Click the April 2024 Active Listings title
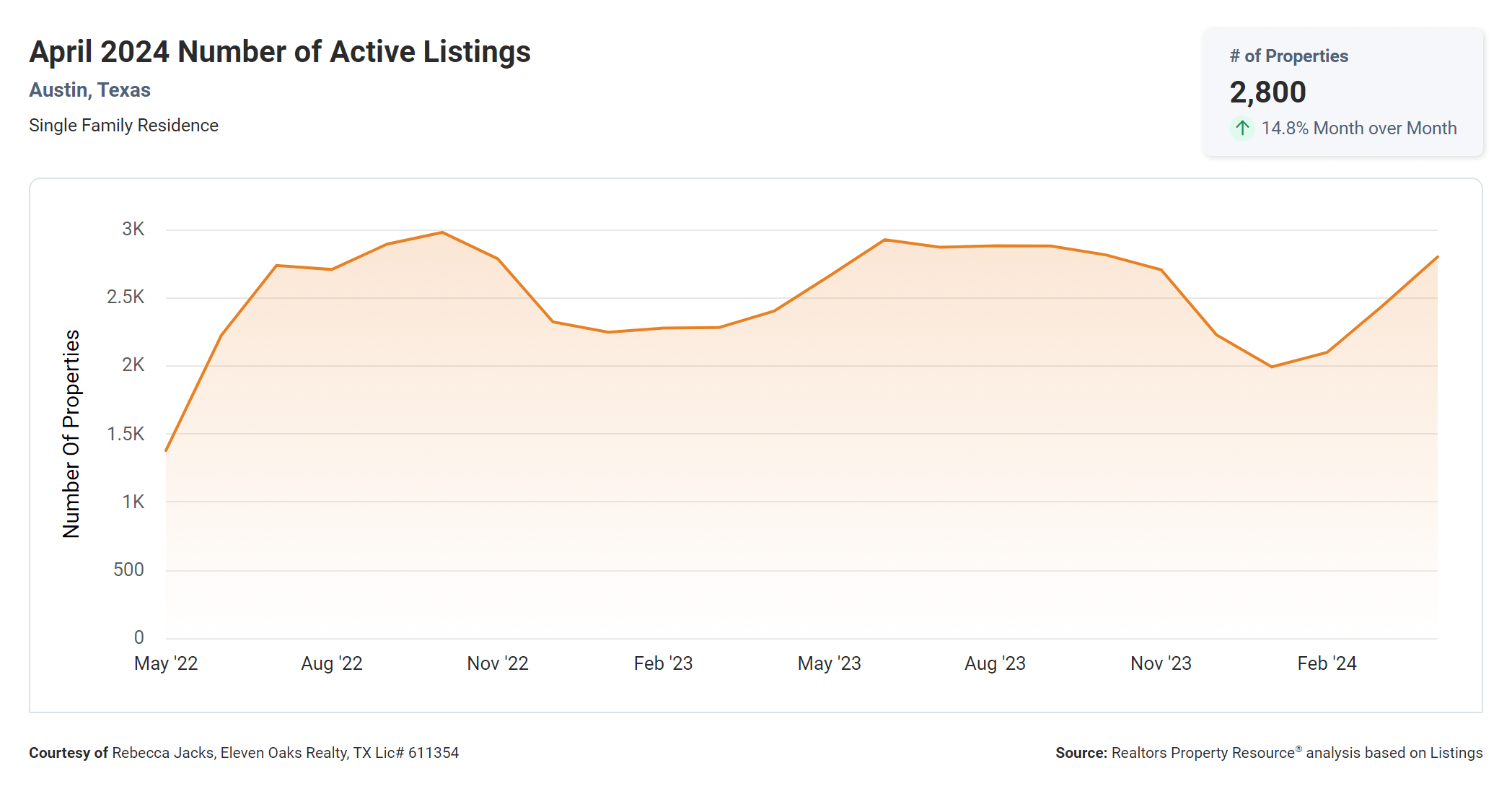Image resolution: width=1512 pixels, height=794 pixels. click(280, 52)
